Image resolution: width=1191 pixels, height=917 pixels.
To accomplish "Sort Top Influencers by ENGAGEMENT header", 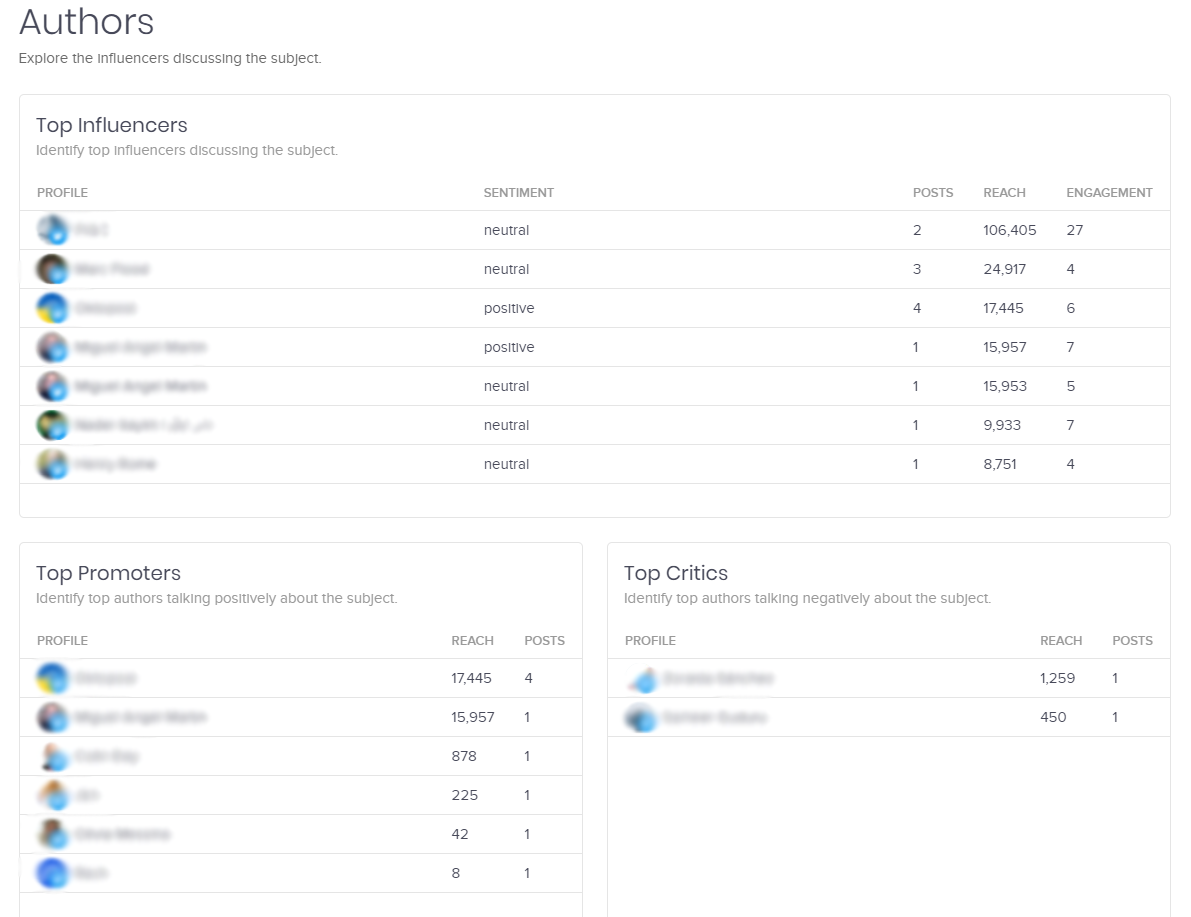I will point(1109,192).
